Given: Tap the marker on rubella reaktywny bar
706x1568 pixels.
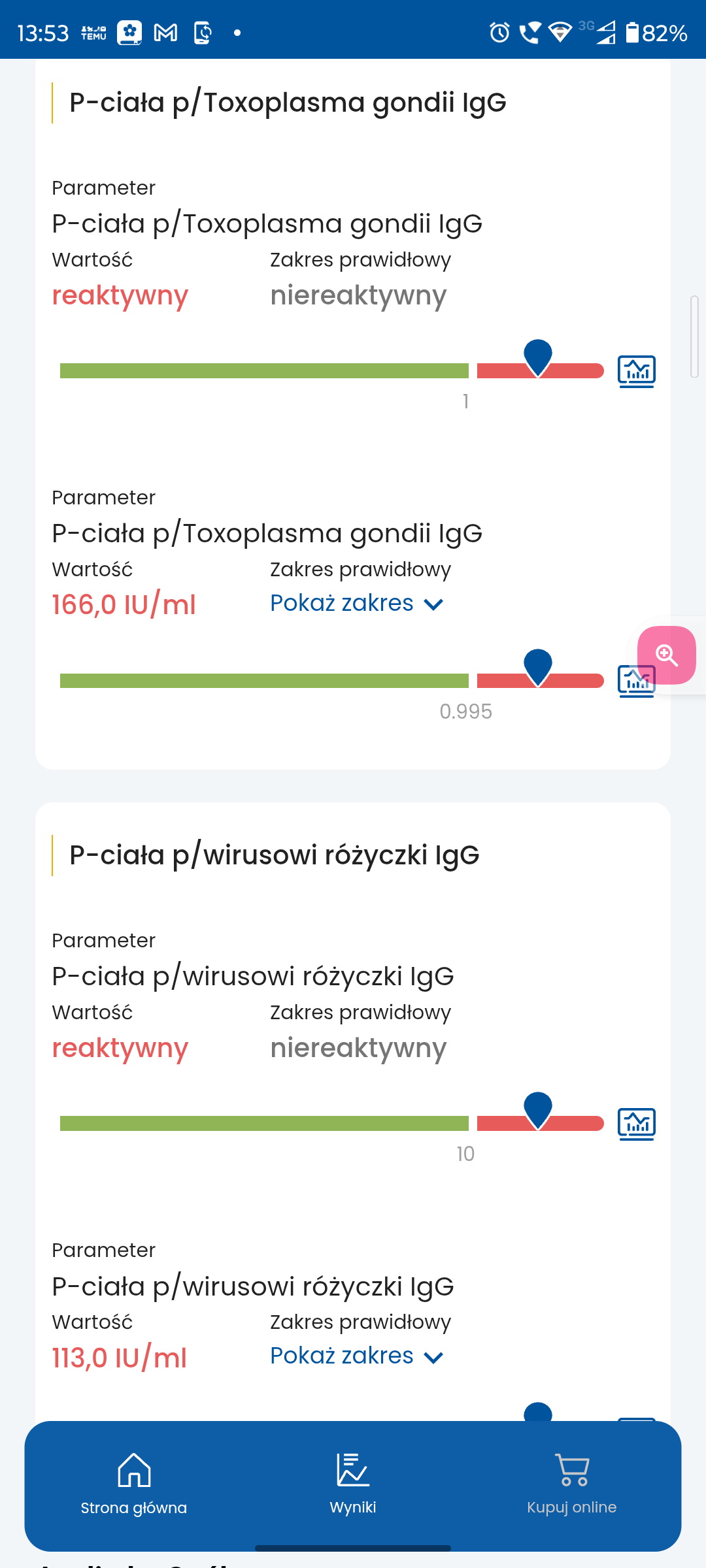Looking at the screenshot, I should coord(538,1110).
